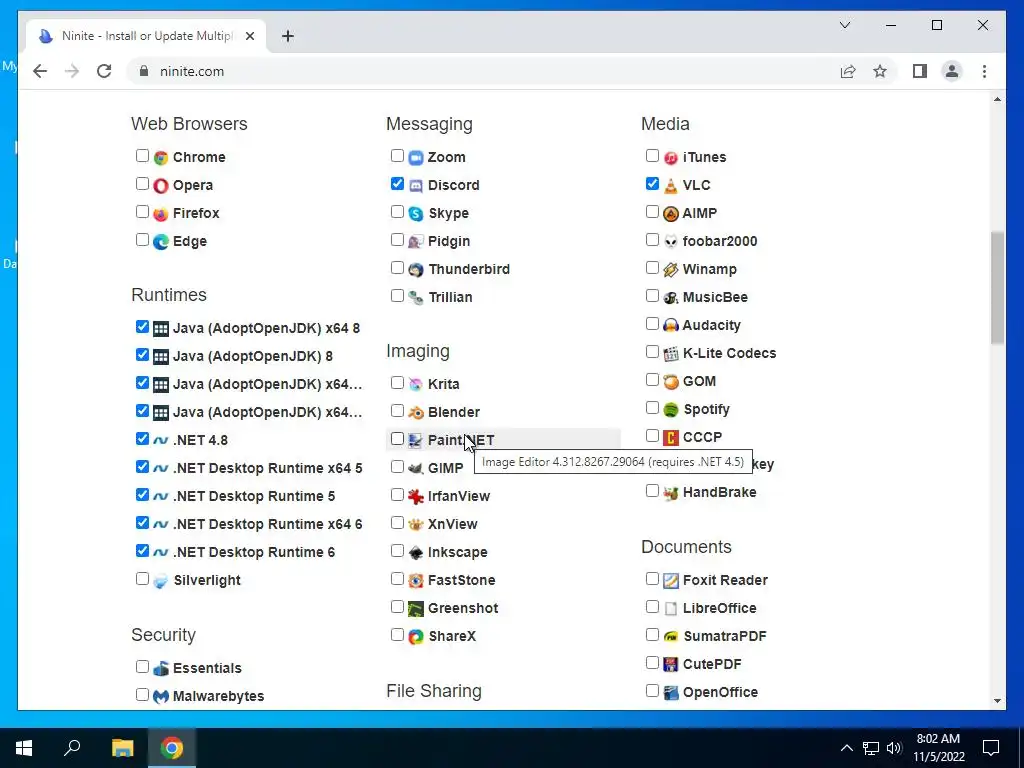Click the Audacity headphones icon
The width and height of the screenshot is (1024, 768).
[671, 325]
